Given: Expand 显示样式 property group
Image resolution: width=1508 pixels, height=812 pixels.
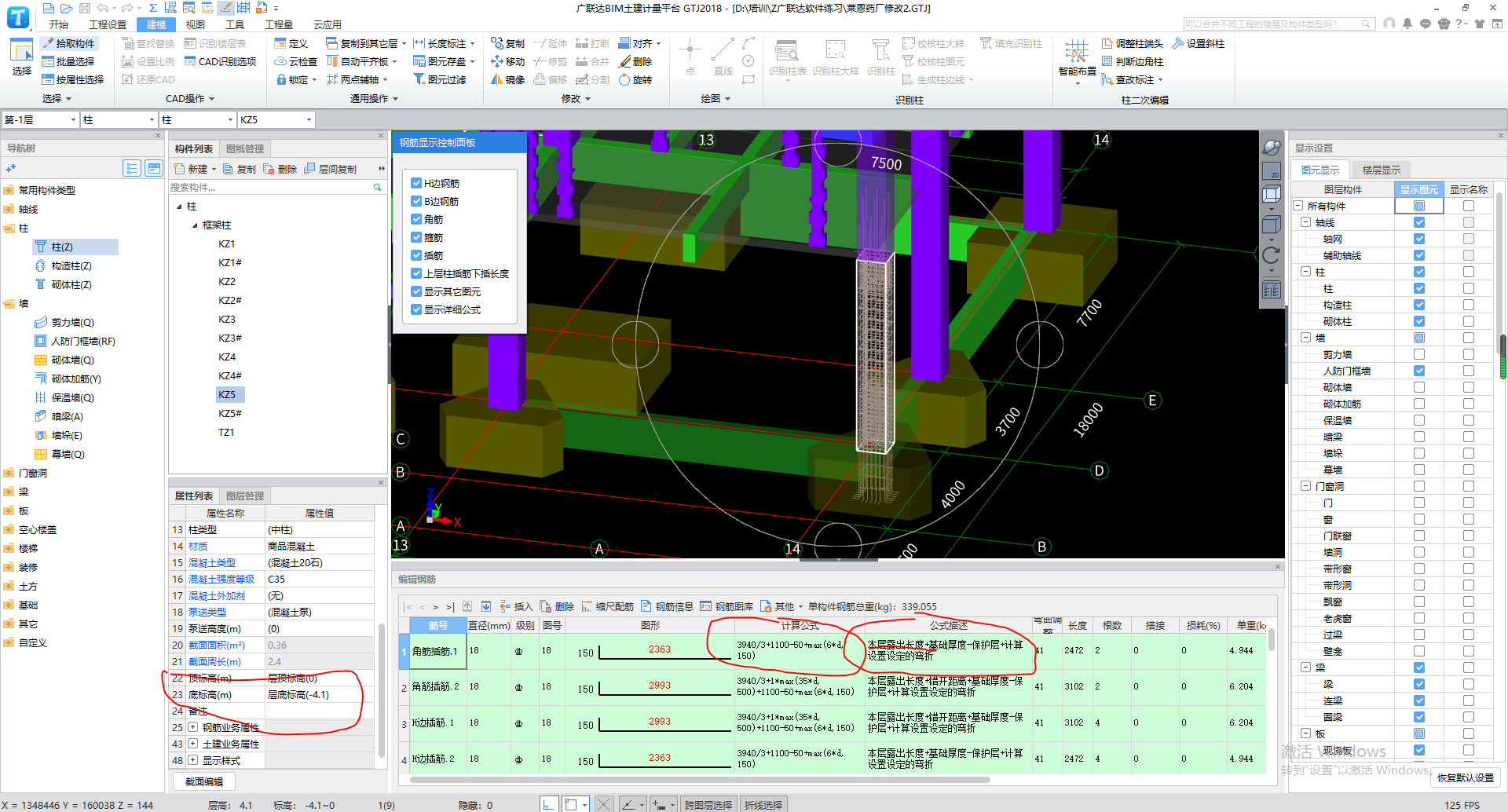Looking at the screenshot, I should (192, 760).
